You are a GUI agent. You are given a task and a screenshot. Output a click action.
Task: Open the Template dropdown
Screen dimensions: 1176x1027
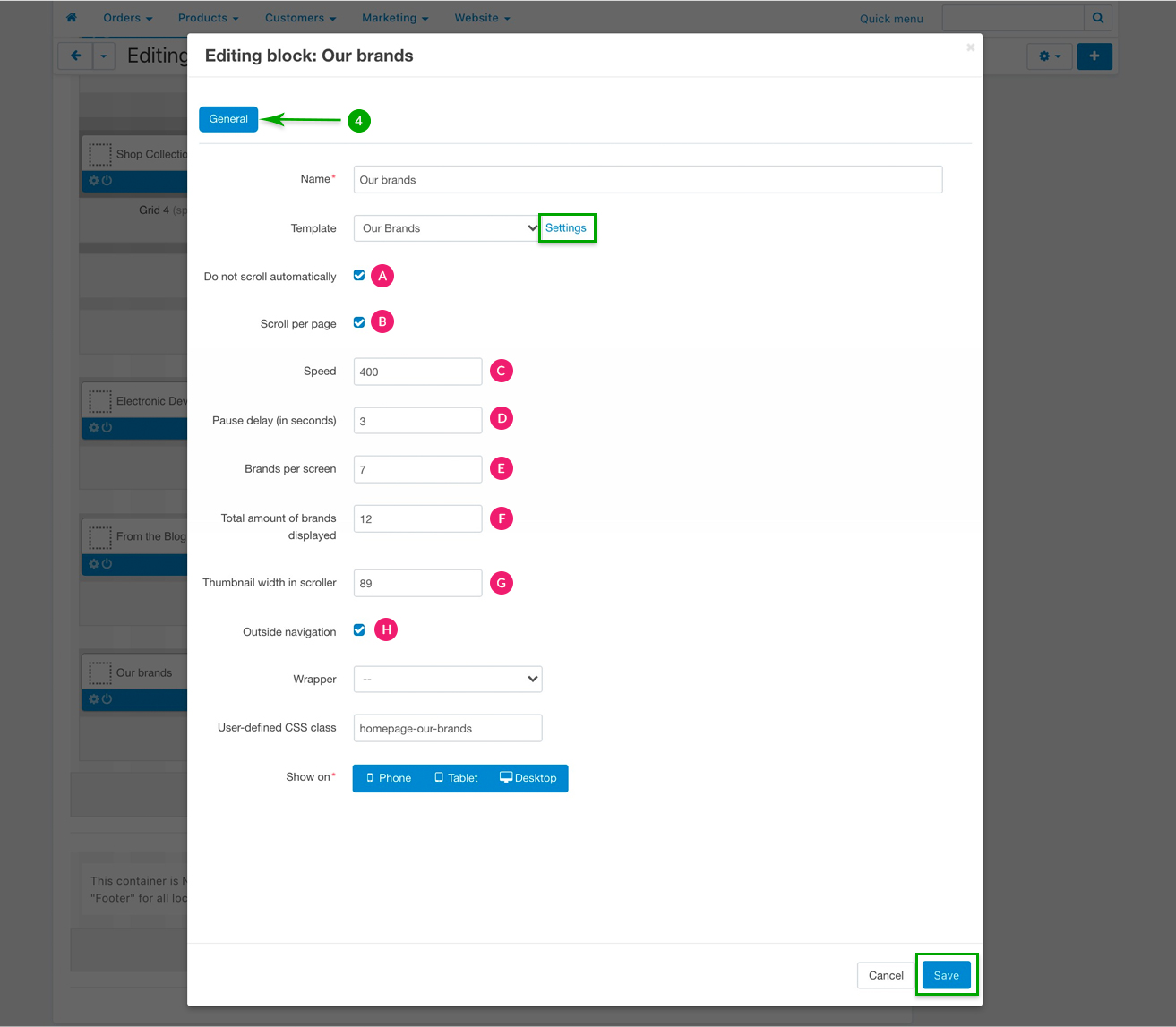447,228
